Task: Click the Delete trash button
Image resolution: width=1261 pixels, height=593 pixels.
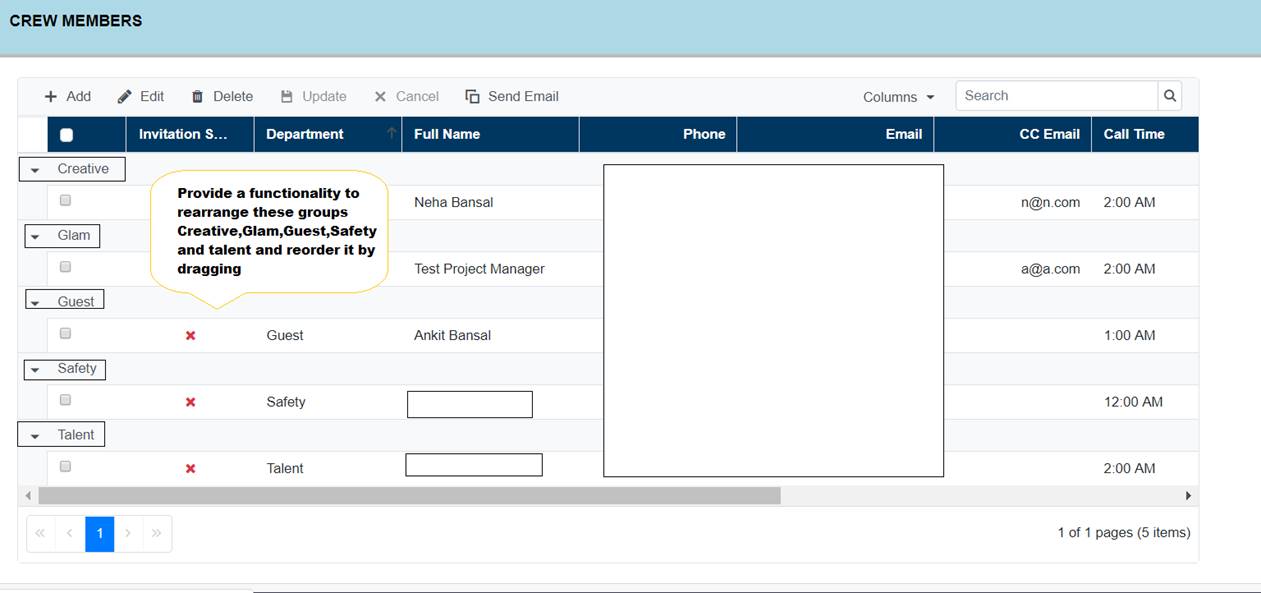Action: [222, 97]
